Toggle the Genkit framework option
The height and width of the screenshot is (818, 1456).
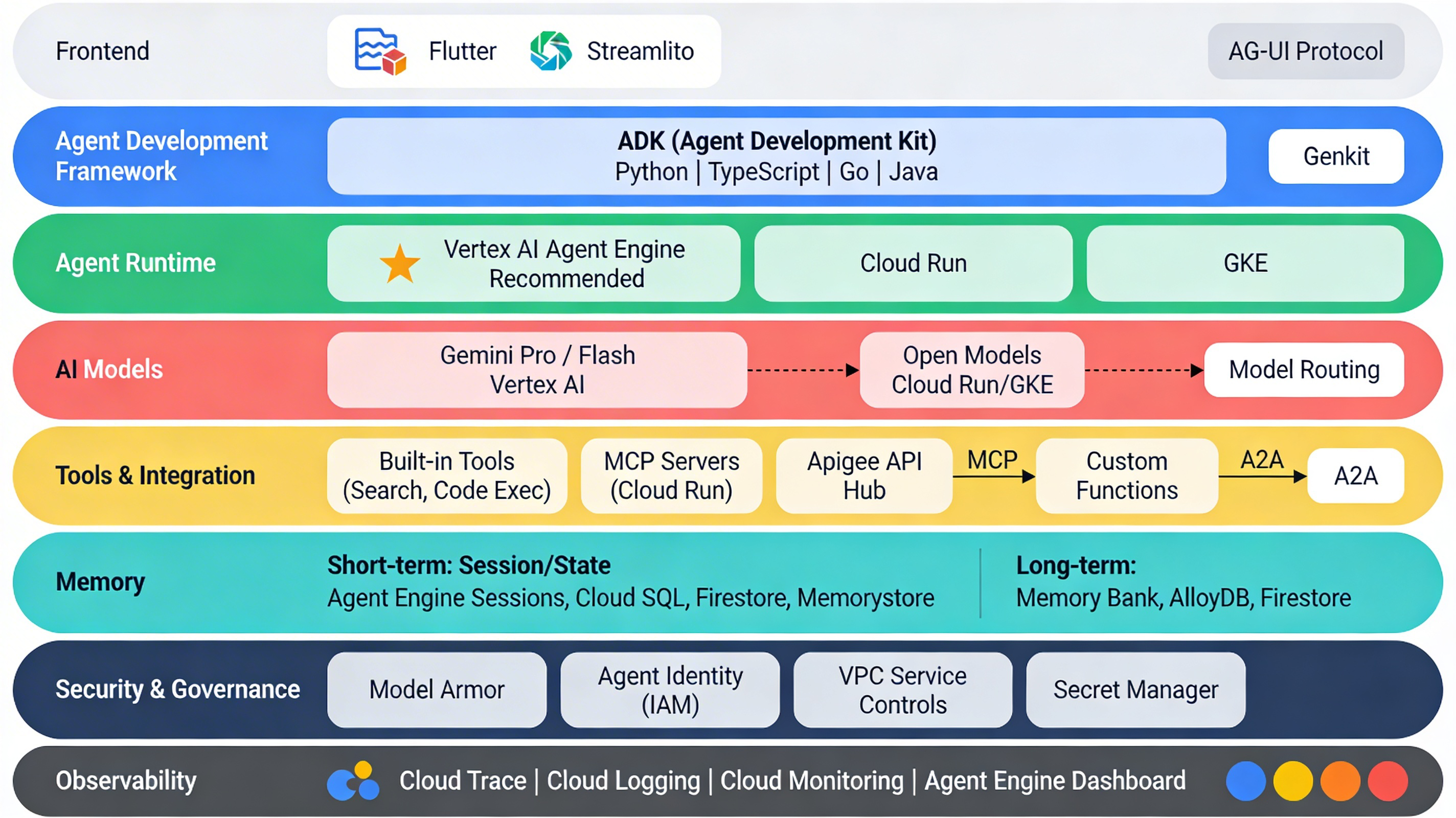coord(1336,156)
